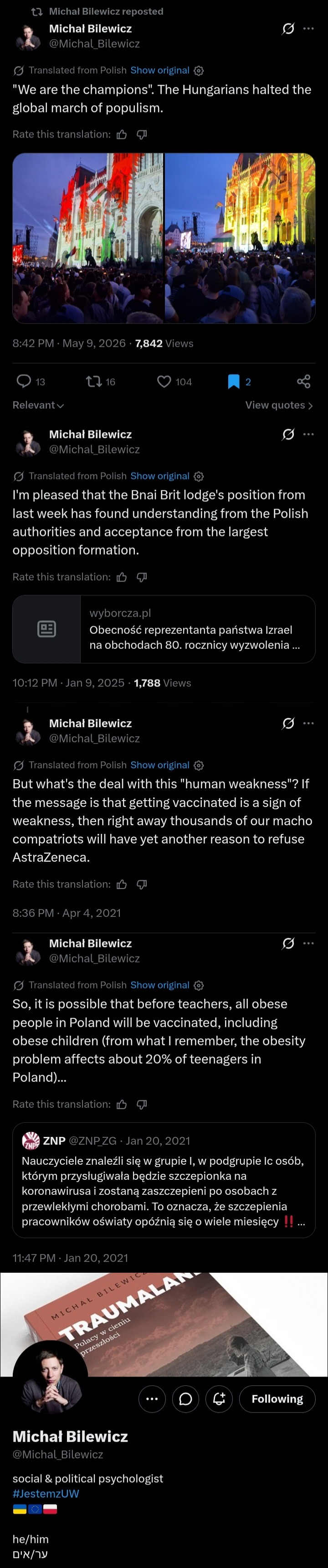The image size is (328, 1568).
Task: Thumbs down translation of top tweet
Action: [x=142, y=134]
